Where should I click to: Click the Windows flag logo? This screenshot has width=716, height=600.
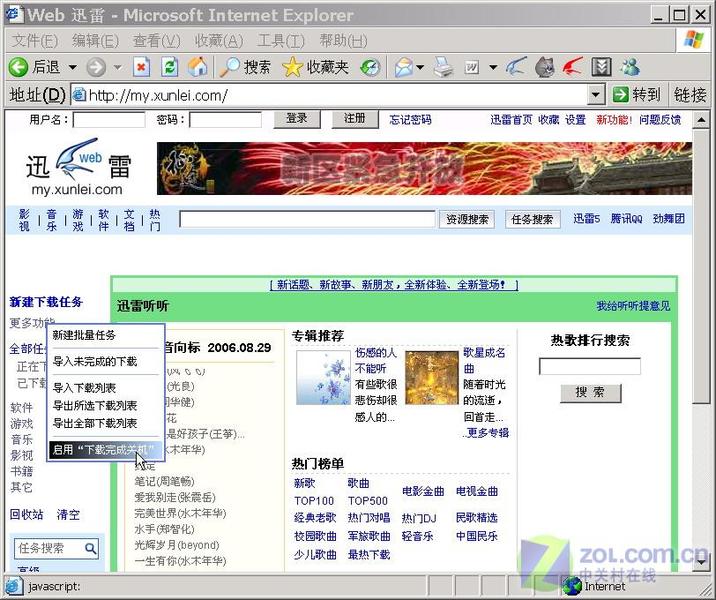[x=694, y=40]
